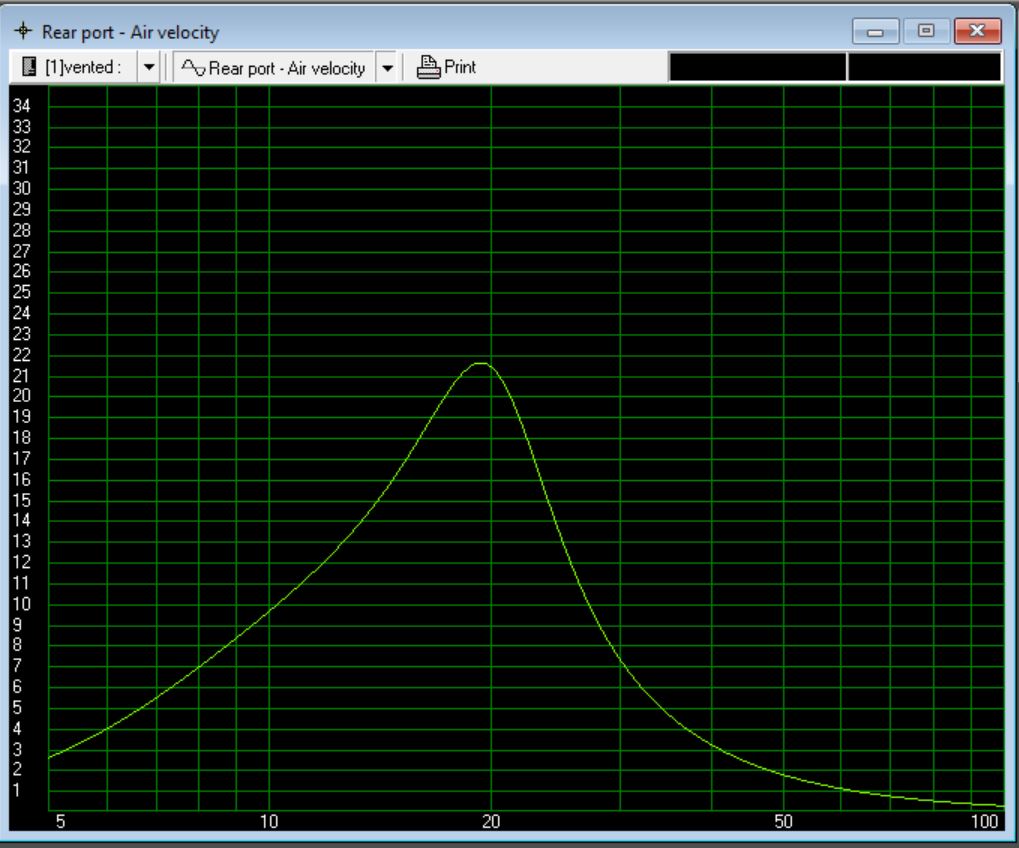Click the 5 frequency axis label

coord(60,821)
